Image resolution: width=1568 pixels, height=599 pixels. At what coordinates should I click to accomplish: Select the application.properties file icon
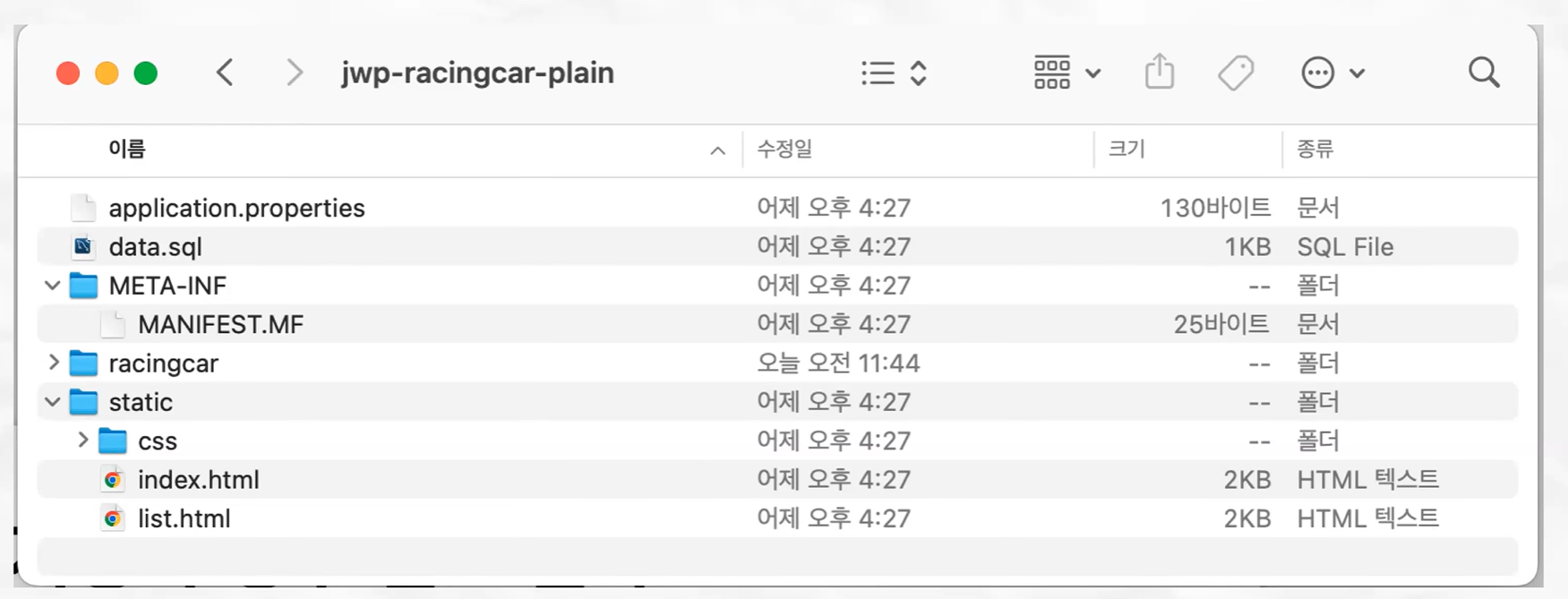(83, 208)
